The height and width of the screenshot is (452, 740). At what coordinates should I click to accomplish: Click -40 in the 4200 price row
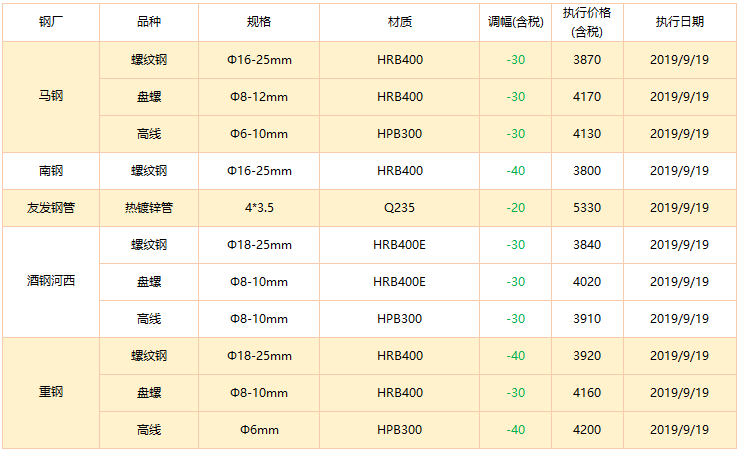click(515, 430)
